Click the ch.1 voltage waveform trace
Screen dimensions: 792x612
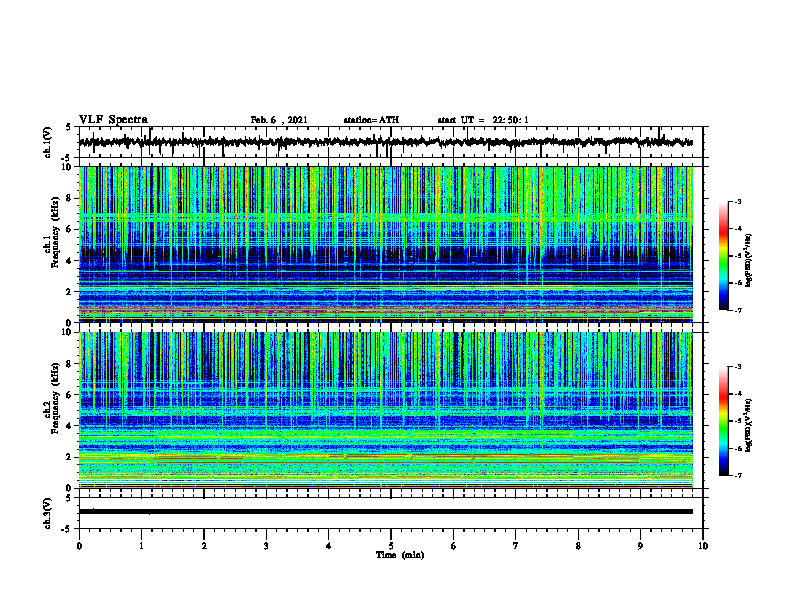pyautogui.click(x=385, y=142)
